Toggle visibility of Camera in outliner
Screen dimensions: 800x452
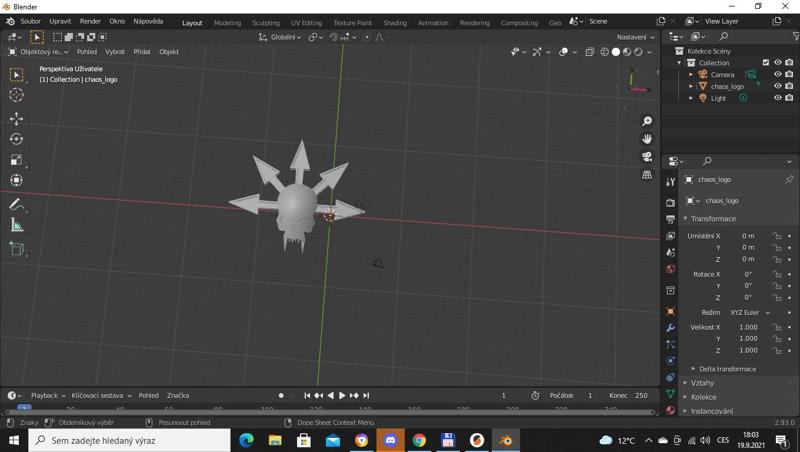tap(778, 74)
